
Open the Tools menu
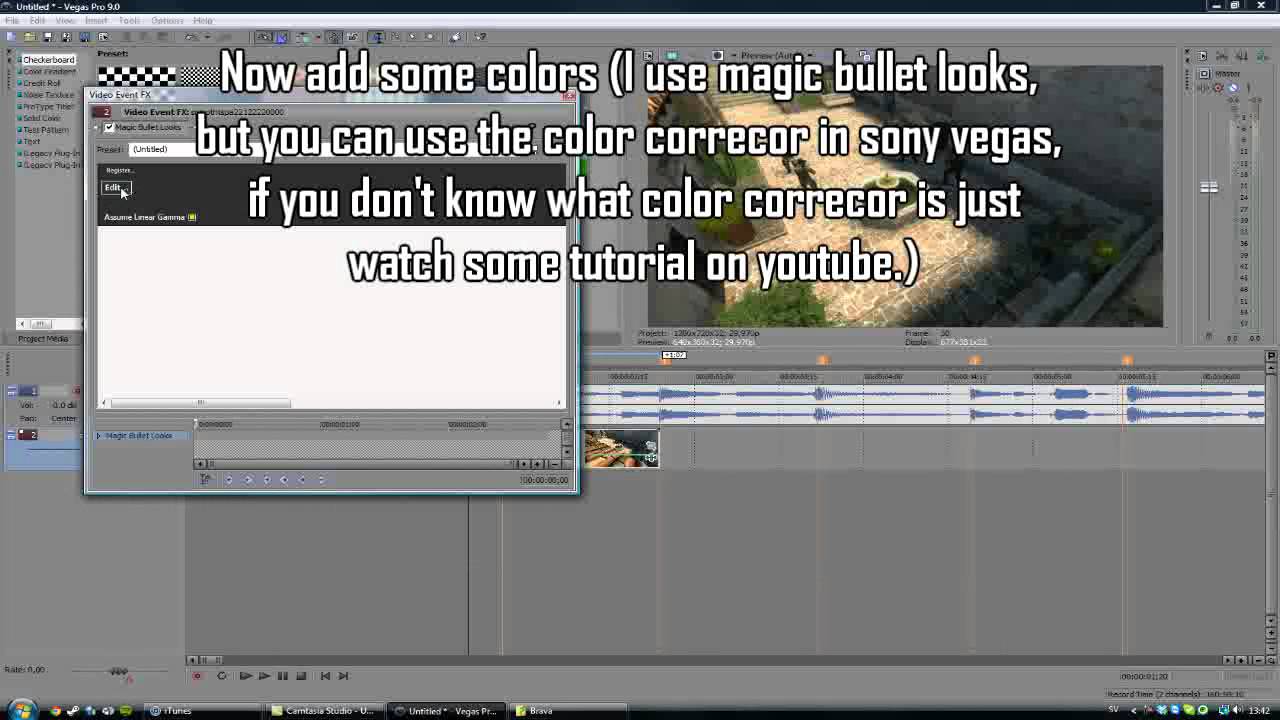point(130,20)
